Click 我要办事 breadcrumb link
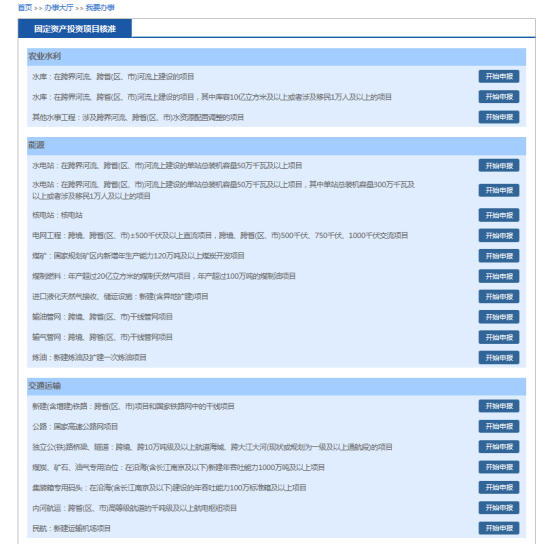This screenshot has height=545, width=554. [100, 7]
